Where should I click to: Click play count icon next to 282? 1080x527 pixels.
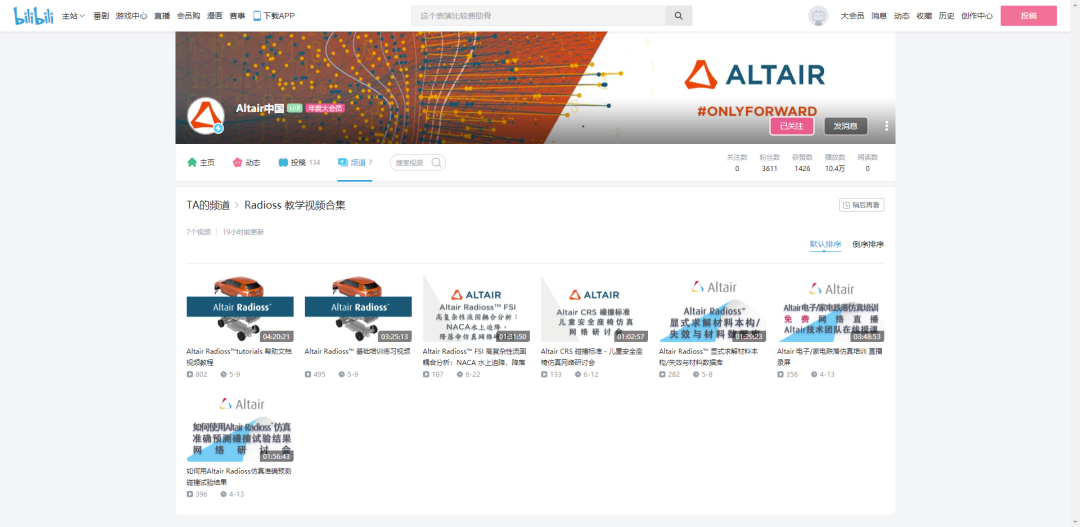tap(662, 375)
